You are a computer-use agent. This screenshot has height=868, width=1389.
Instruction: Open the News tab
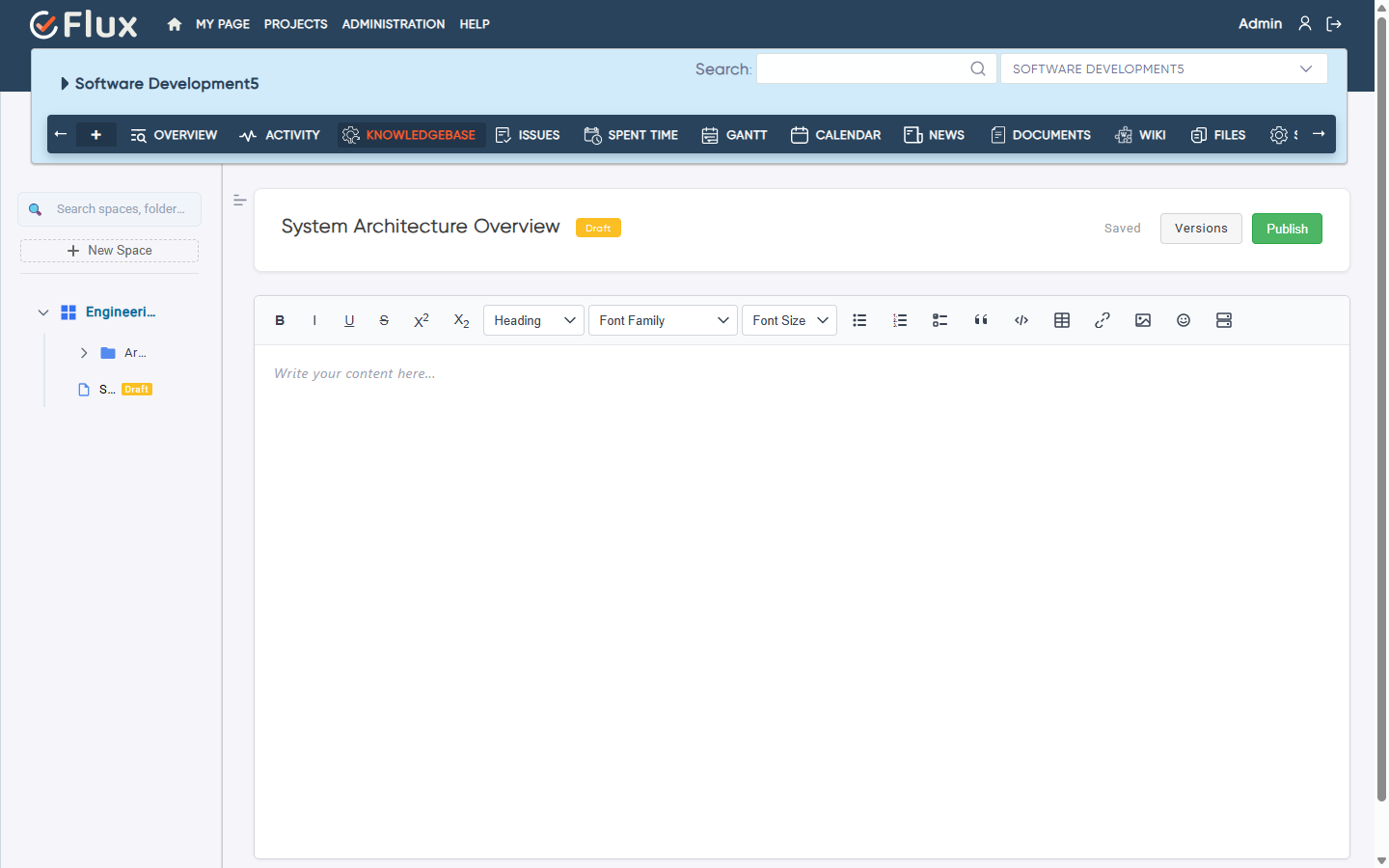pos(934,135)
